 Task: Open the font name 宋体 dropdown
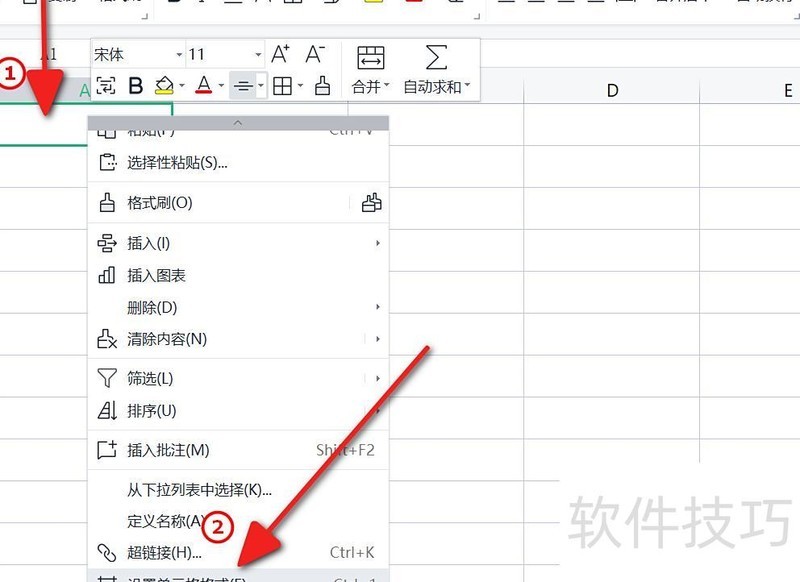[179, 55]
